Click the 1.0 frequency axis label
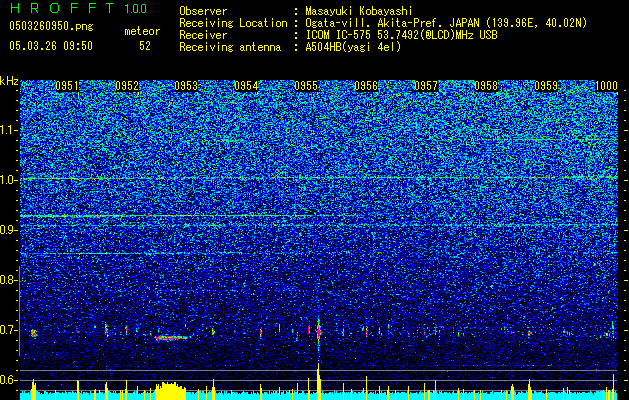629x400 pixels. [8, 180]
